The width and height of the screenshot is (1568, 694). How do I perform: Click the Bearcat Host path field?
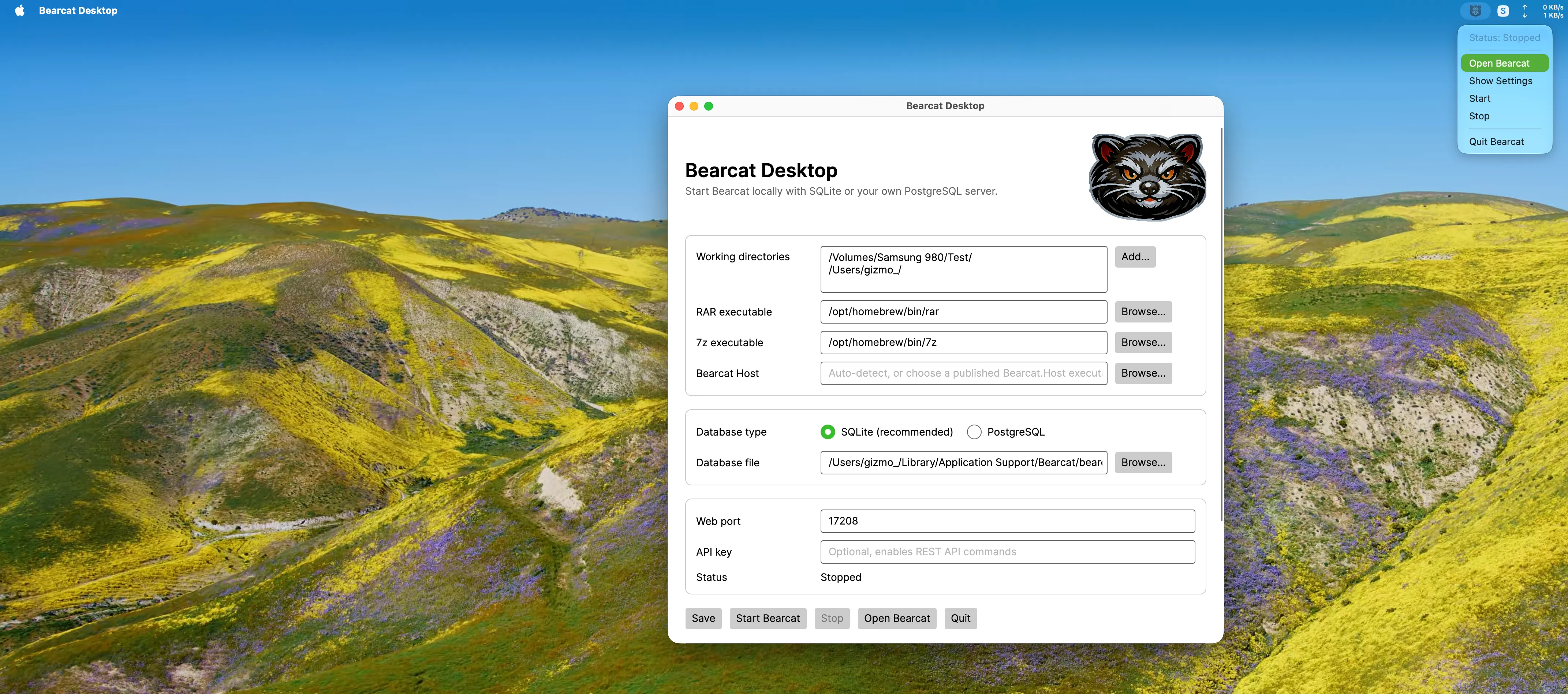coord(964,373)
